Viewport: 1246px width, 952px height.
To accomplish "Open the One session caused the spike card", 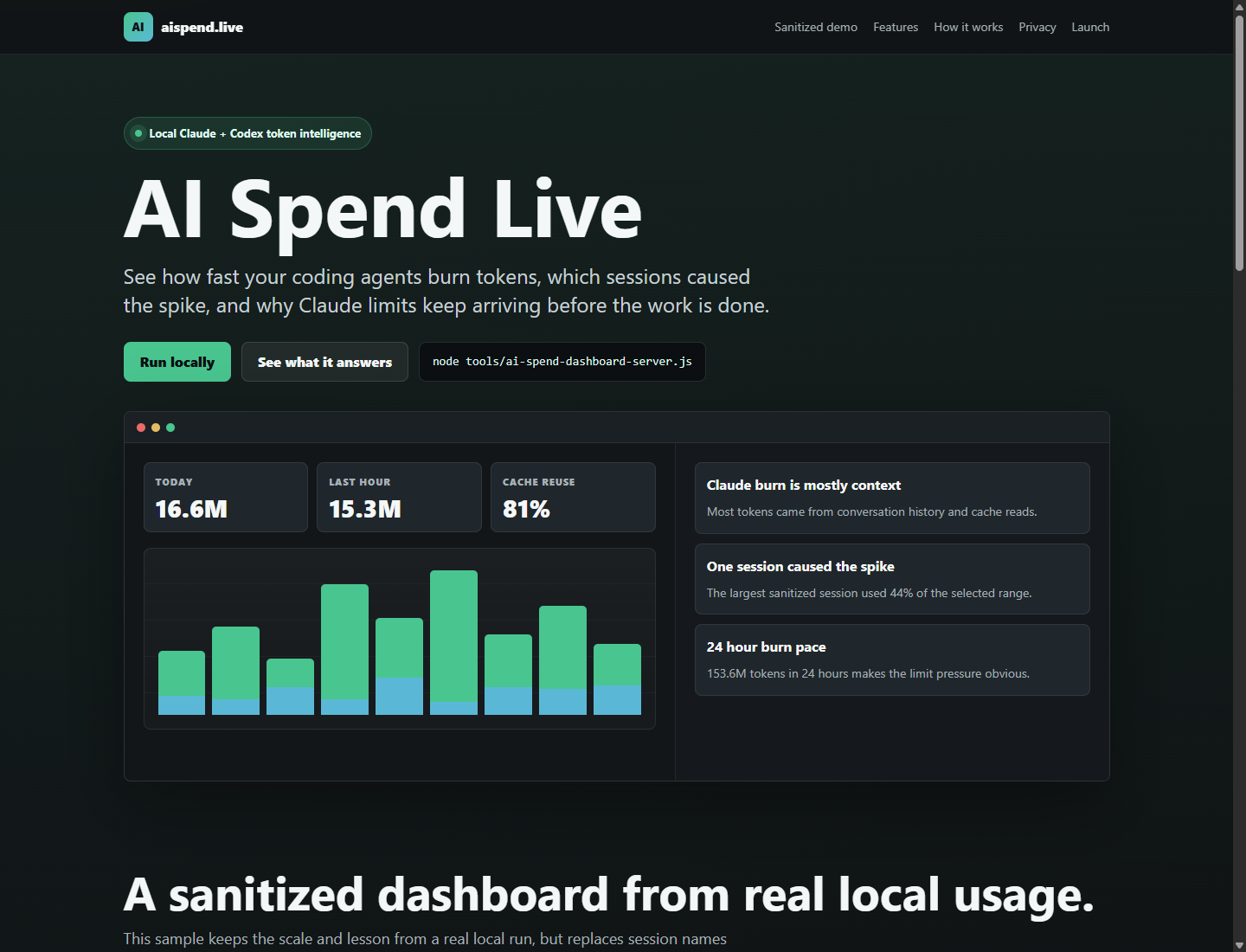I will [x=892, y=579].
